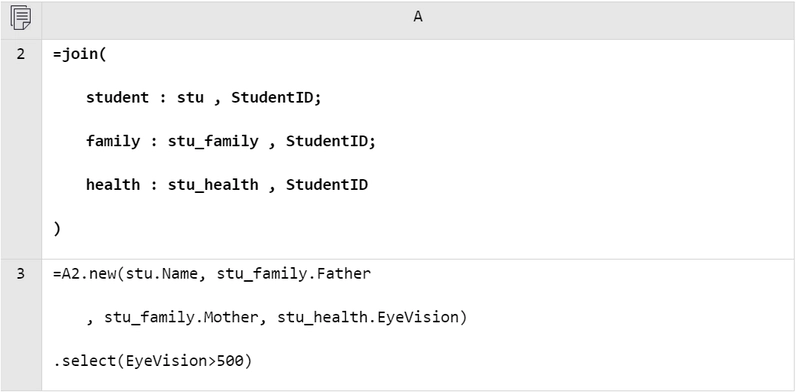Click the 'health : stu_health , StudentID' line
Screen dimensions: 800x392
pyautogui.click(x=227, y=185)
